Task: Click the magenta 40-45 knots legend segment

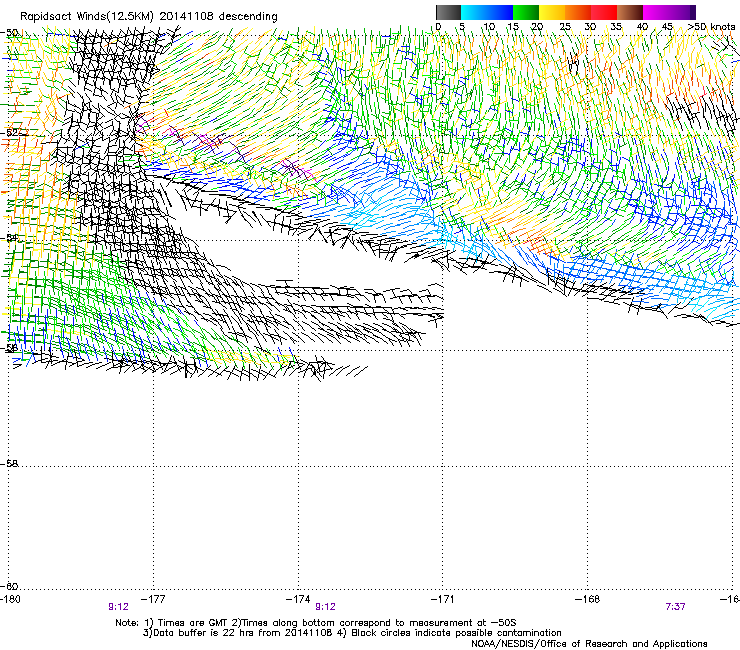Action: pos(656,12)
